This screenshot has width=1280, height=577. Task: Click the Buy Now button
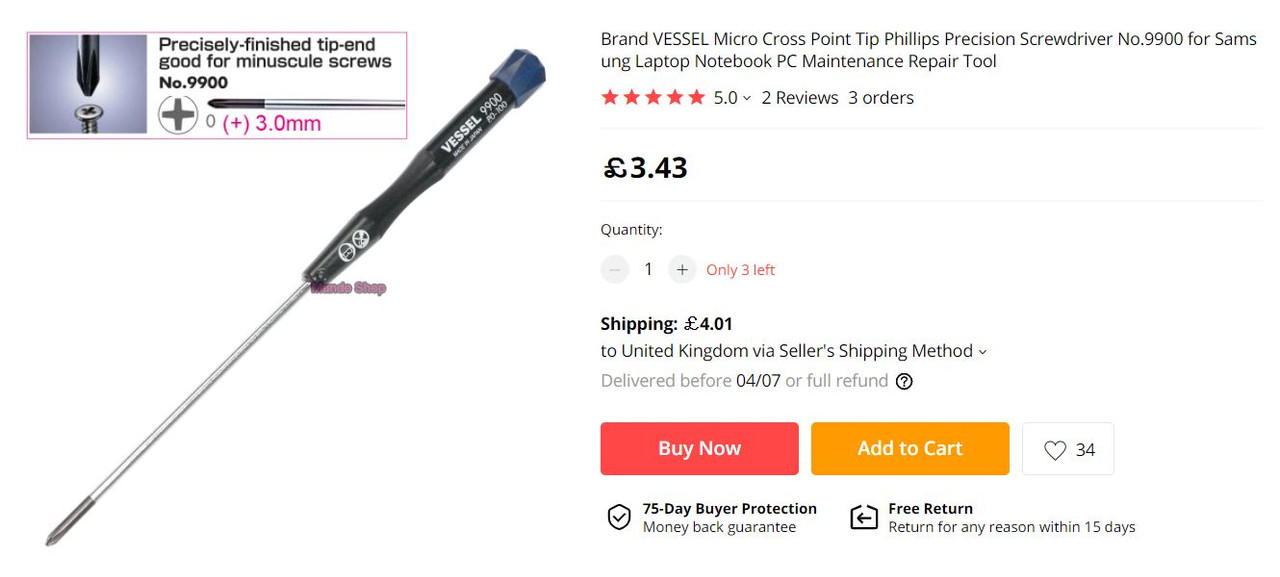(699, 449)
